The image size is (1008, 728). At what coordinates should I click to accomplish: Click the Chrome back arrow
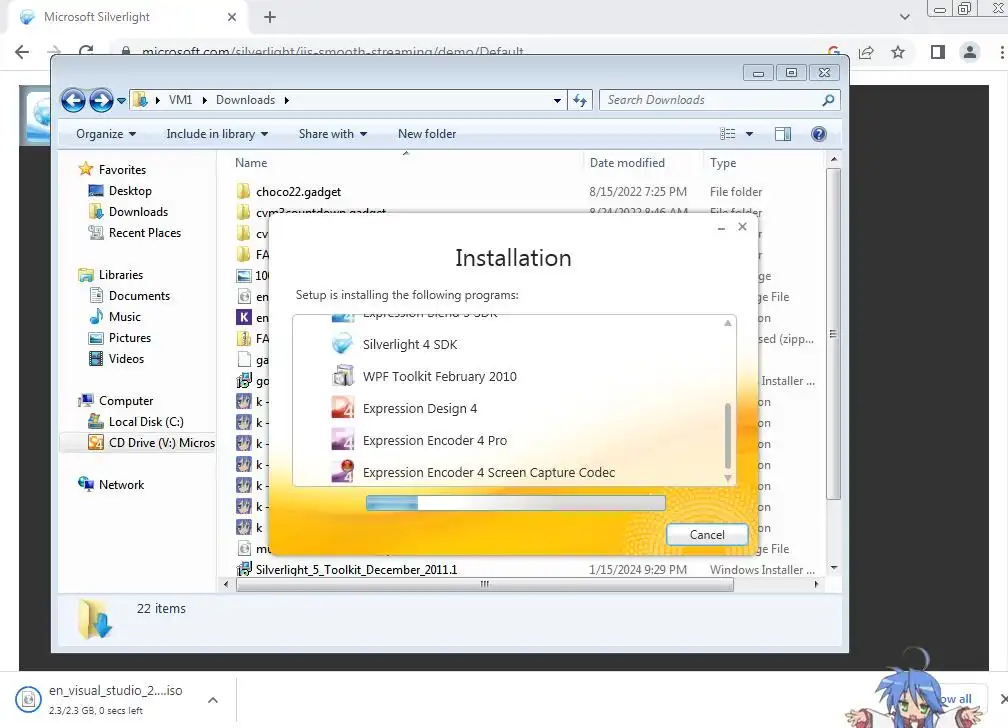coord(22,52)
